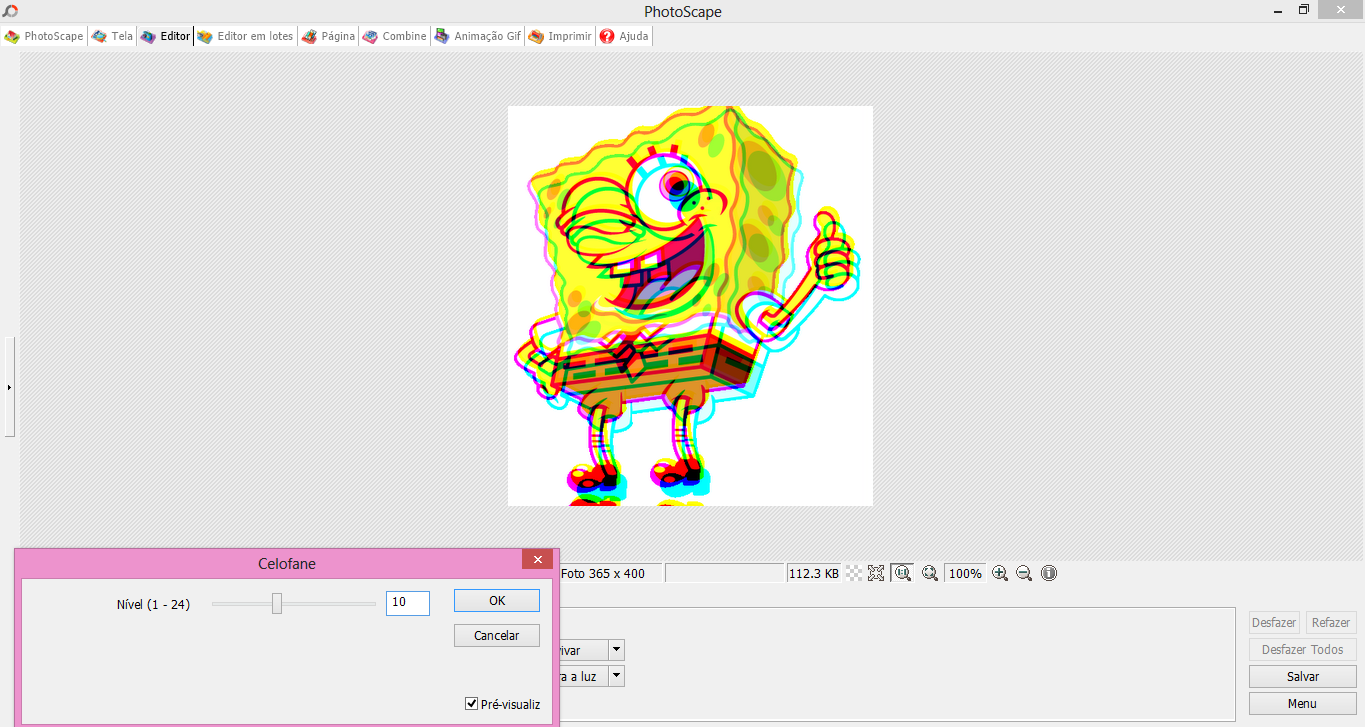
Task: Expand the left side panel arrow
Action: (9, 386)
